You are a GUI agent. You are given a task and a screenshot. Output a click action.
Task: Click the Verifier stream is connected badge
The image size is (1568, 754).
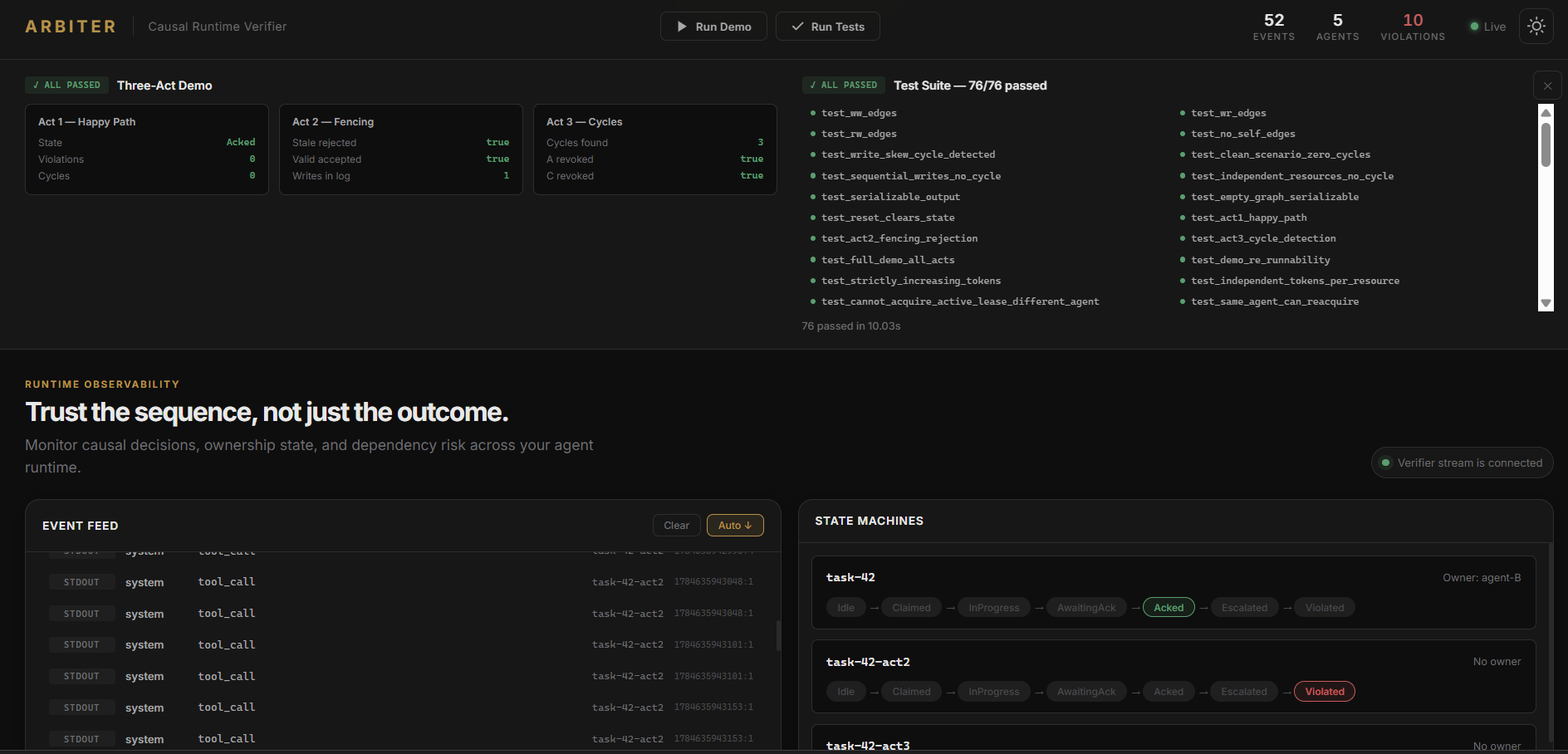(x=1462, y=463)
